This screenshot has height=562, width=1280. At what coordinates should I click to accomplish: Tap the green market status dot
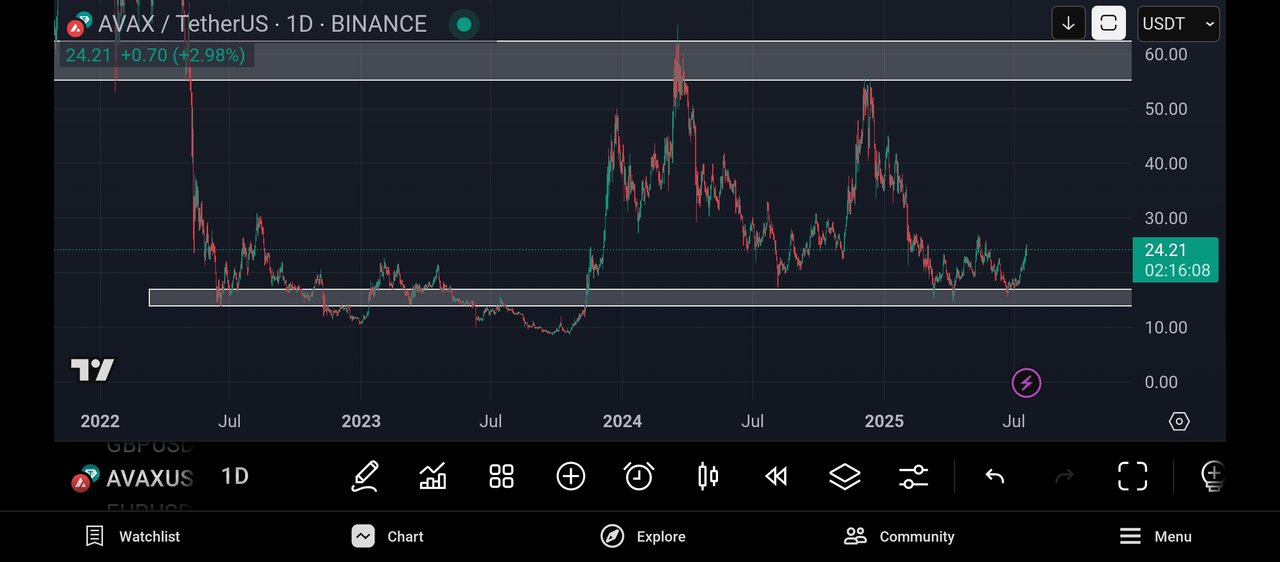[x=462, y=23]
